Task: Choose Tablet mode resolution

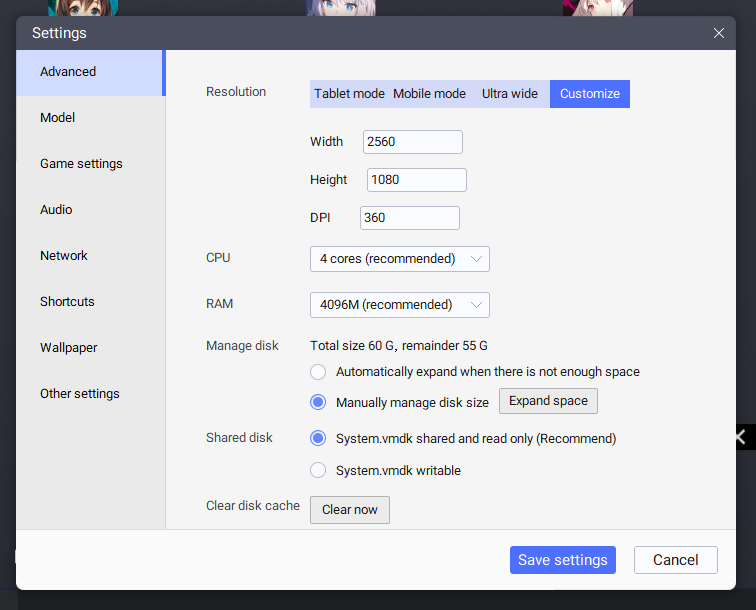Action: coord(350,94)
